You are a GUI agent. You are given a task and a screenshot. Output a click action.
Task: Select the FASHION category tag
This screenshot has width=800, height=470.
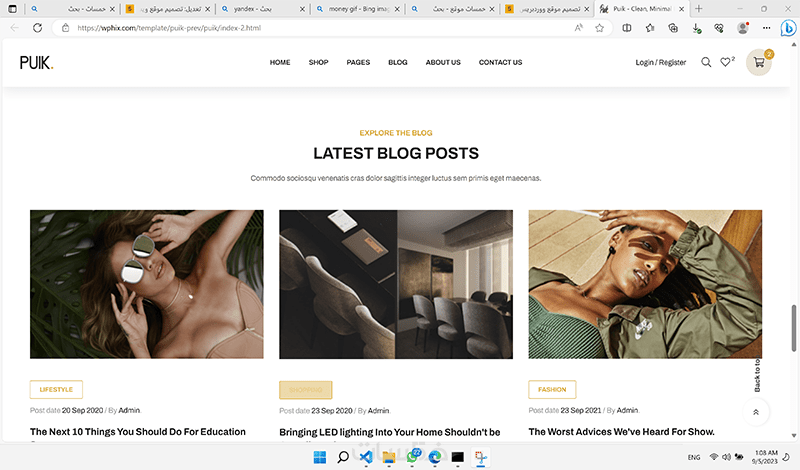tap(552, 389)
